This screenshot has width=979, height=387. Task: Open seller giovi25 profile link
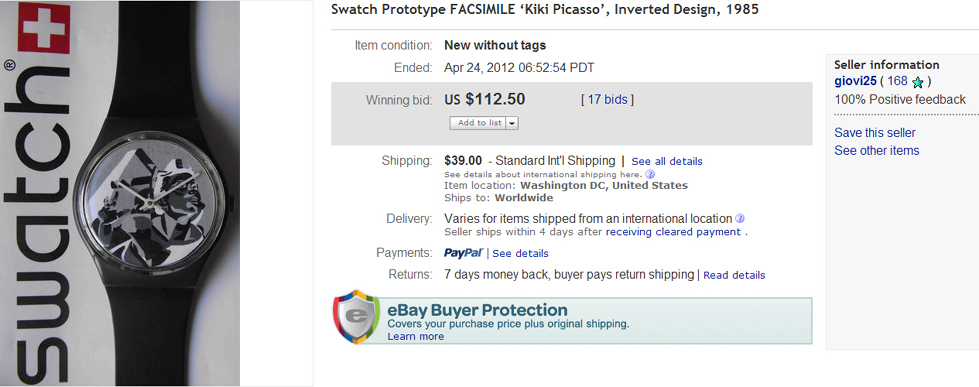click(x=855, y=81)
